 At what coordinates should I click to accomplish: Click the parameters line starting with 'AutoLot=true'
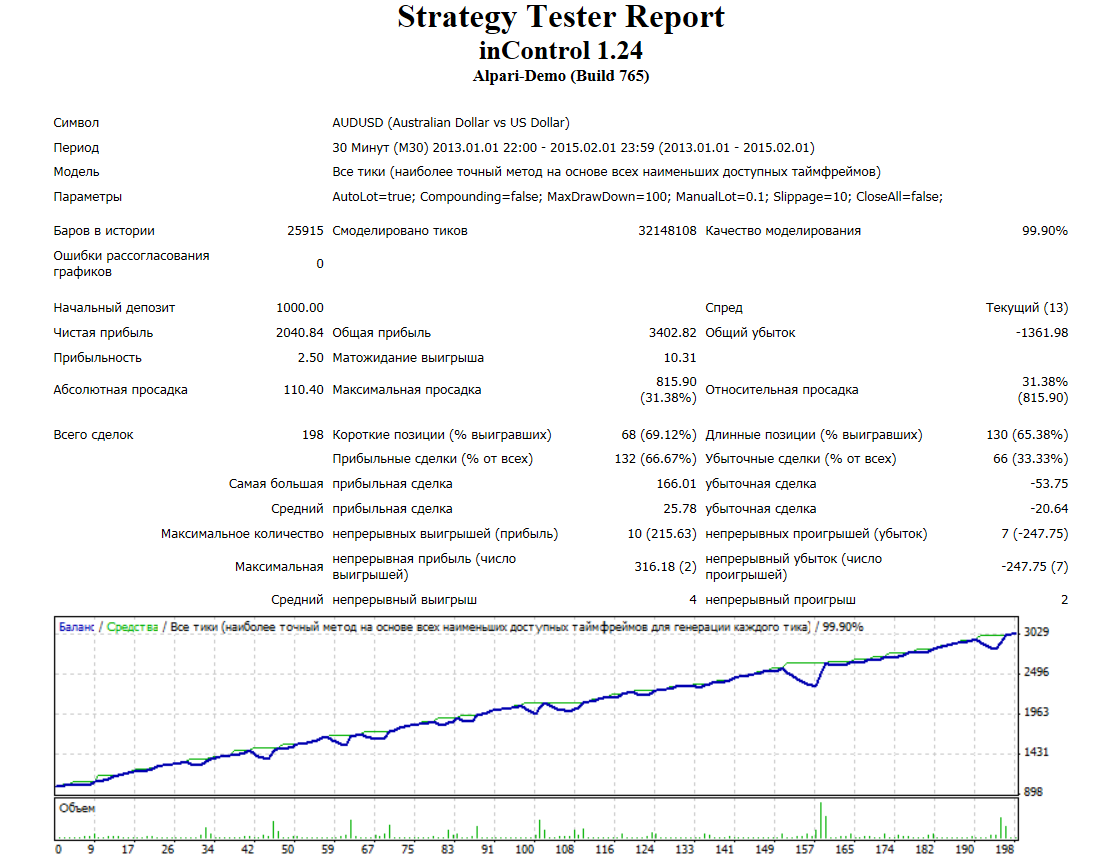(x=637, y=197)
